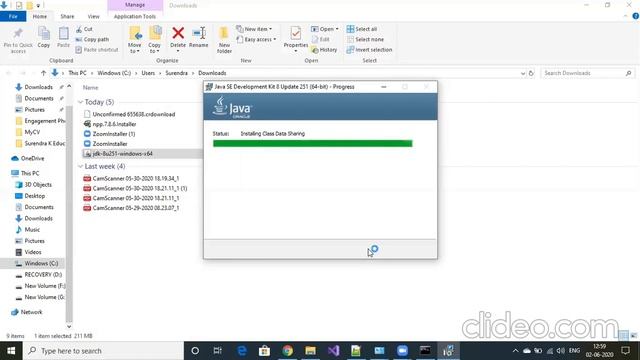The width and height of the screenshot is (640, 360).
Task: Switch to the Share ribbon tab
Action: tap(67, 16)
